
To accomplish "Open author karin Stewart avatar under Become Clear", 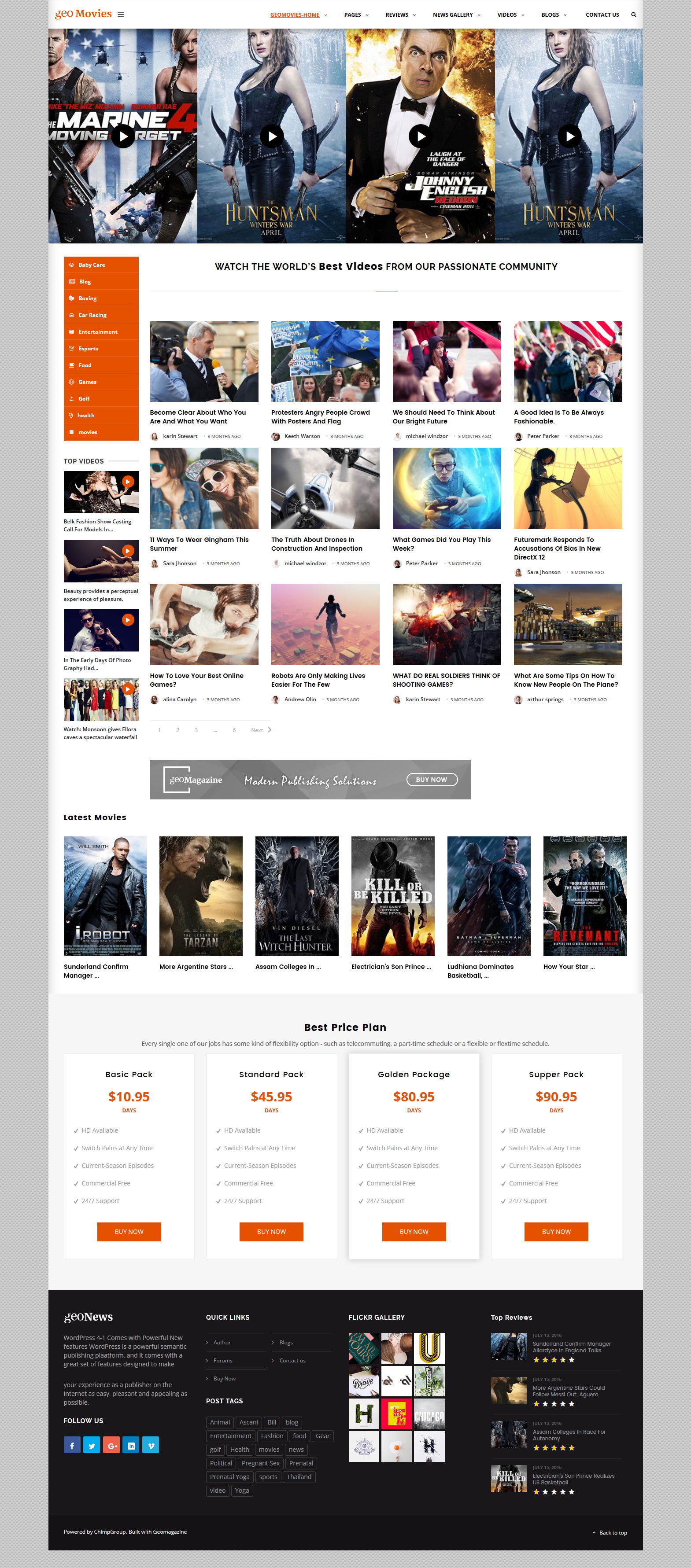I will coord(154,436).
